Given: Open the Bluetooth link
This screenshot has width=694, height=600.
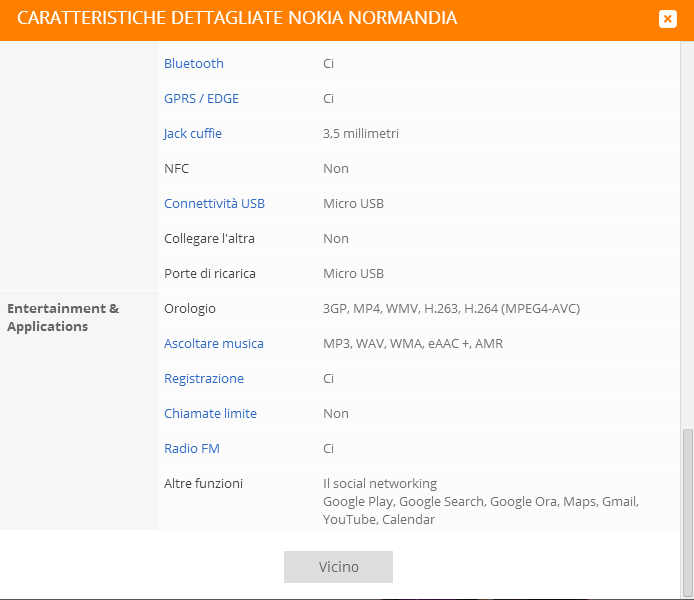Looking at the screenshot, I should (x=194, y=63).
